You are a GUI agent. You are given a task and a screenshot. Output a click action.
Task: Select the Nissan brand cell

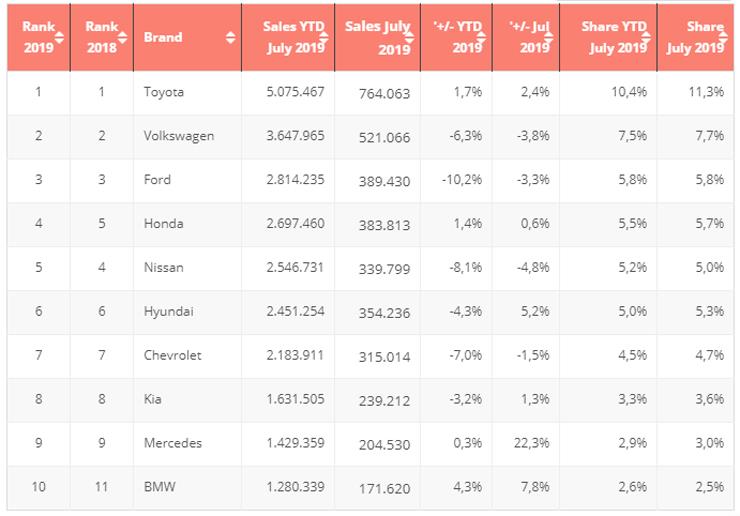[x=164, y=268]
